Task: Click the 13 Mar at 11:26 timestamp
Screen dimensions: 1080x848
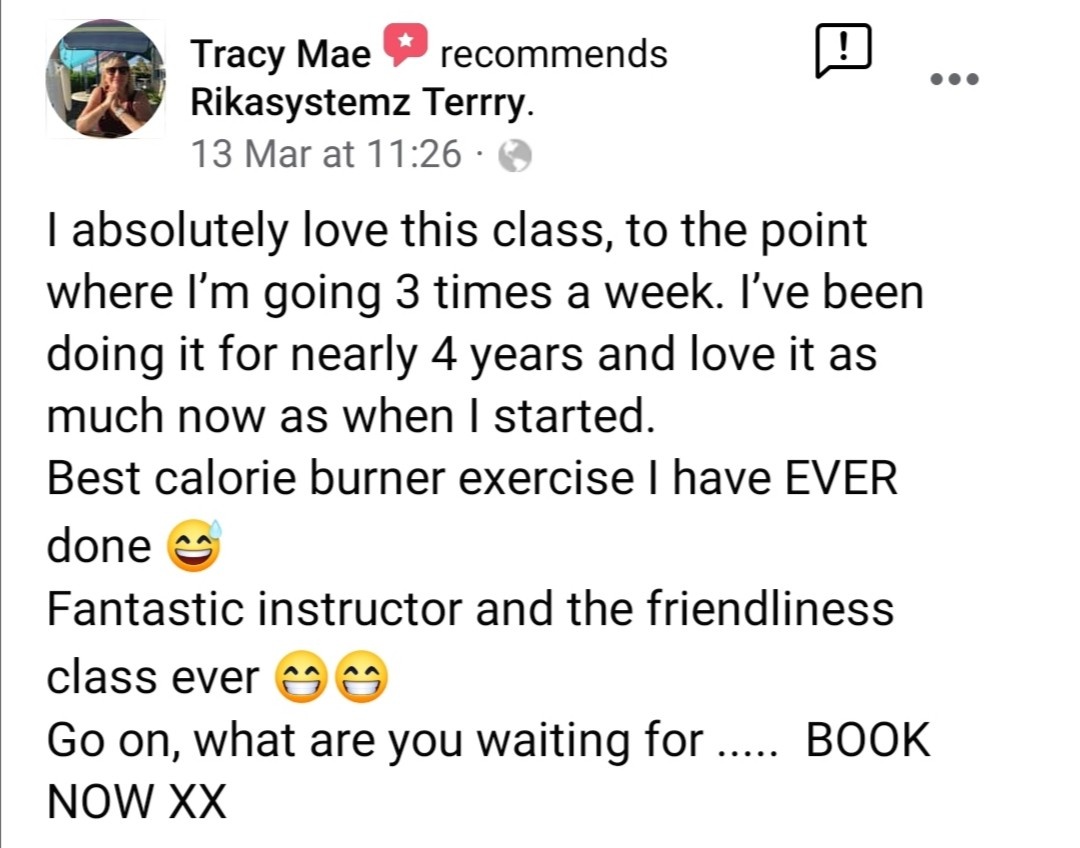Action: tap(326, 153)
